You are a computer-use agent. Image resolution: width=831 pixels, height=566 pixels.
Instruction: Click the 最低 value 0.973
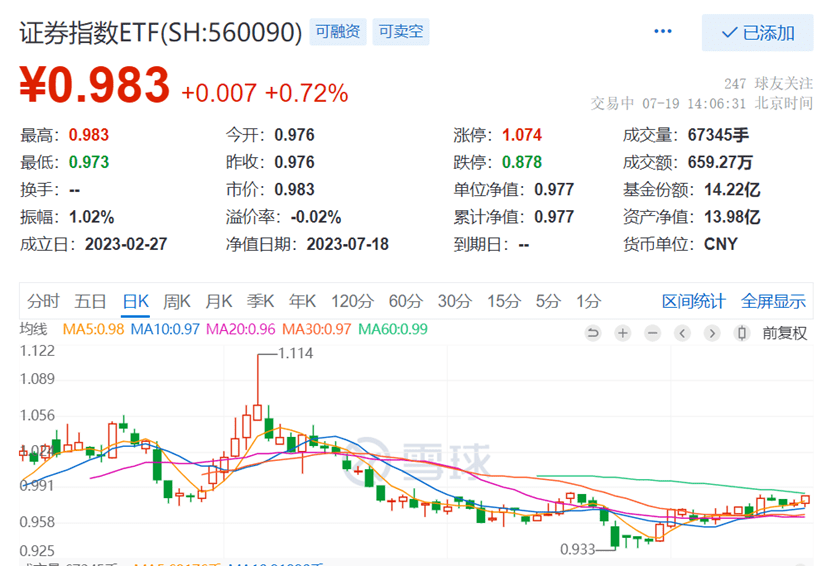(89, 162)
